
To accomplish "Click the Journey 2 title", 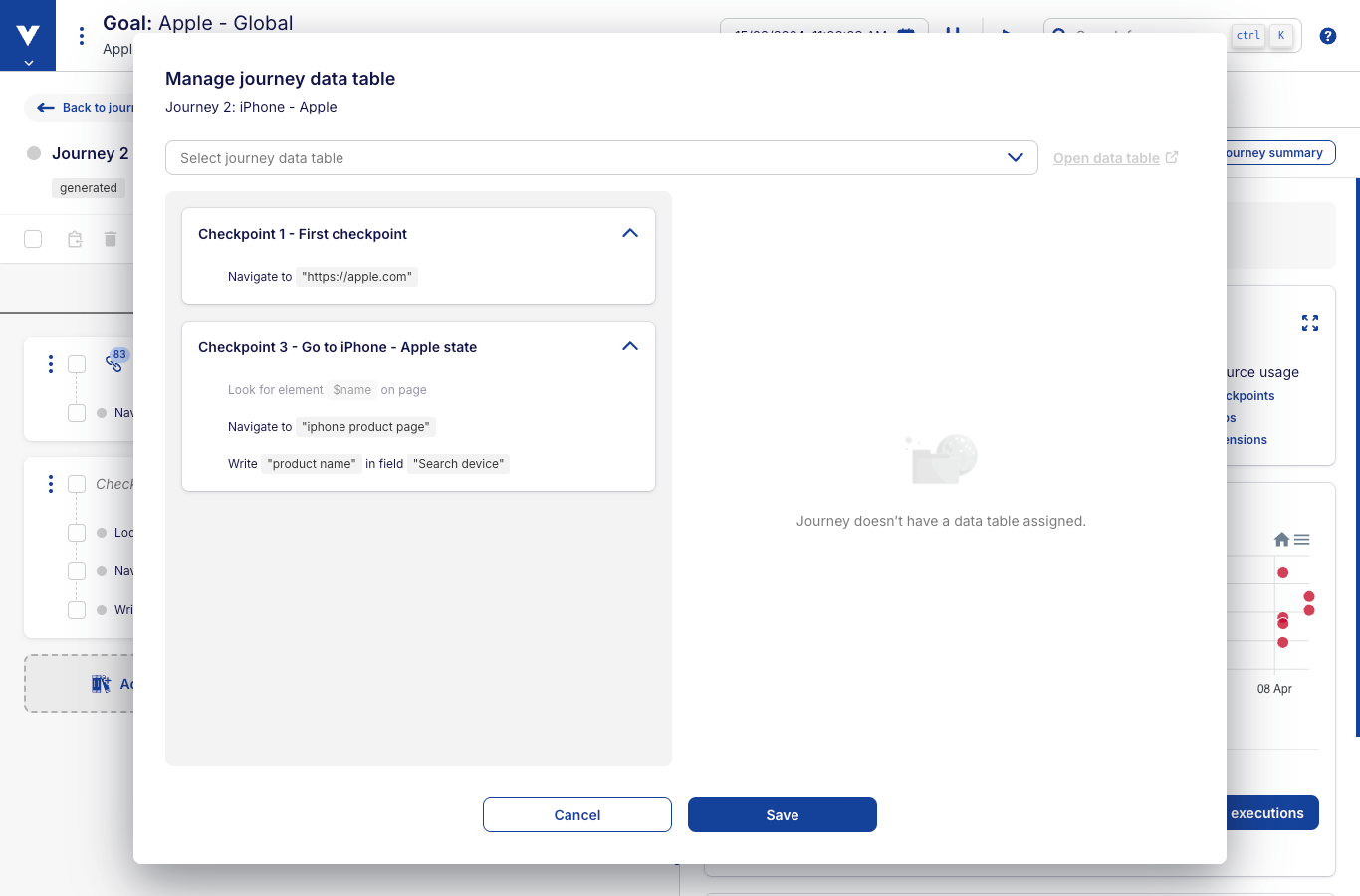I will [x=91, y=153].
